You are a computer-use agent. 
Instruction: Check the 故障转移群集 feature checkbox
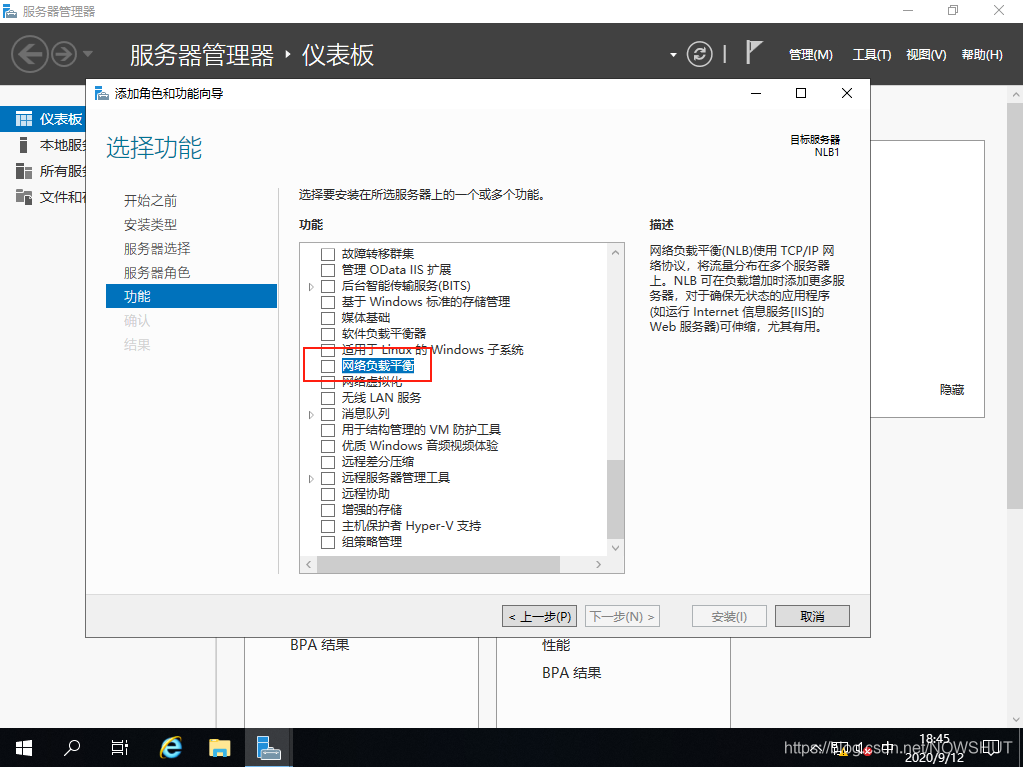click(x=327, y=254)
